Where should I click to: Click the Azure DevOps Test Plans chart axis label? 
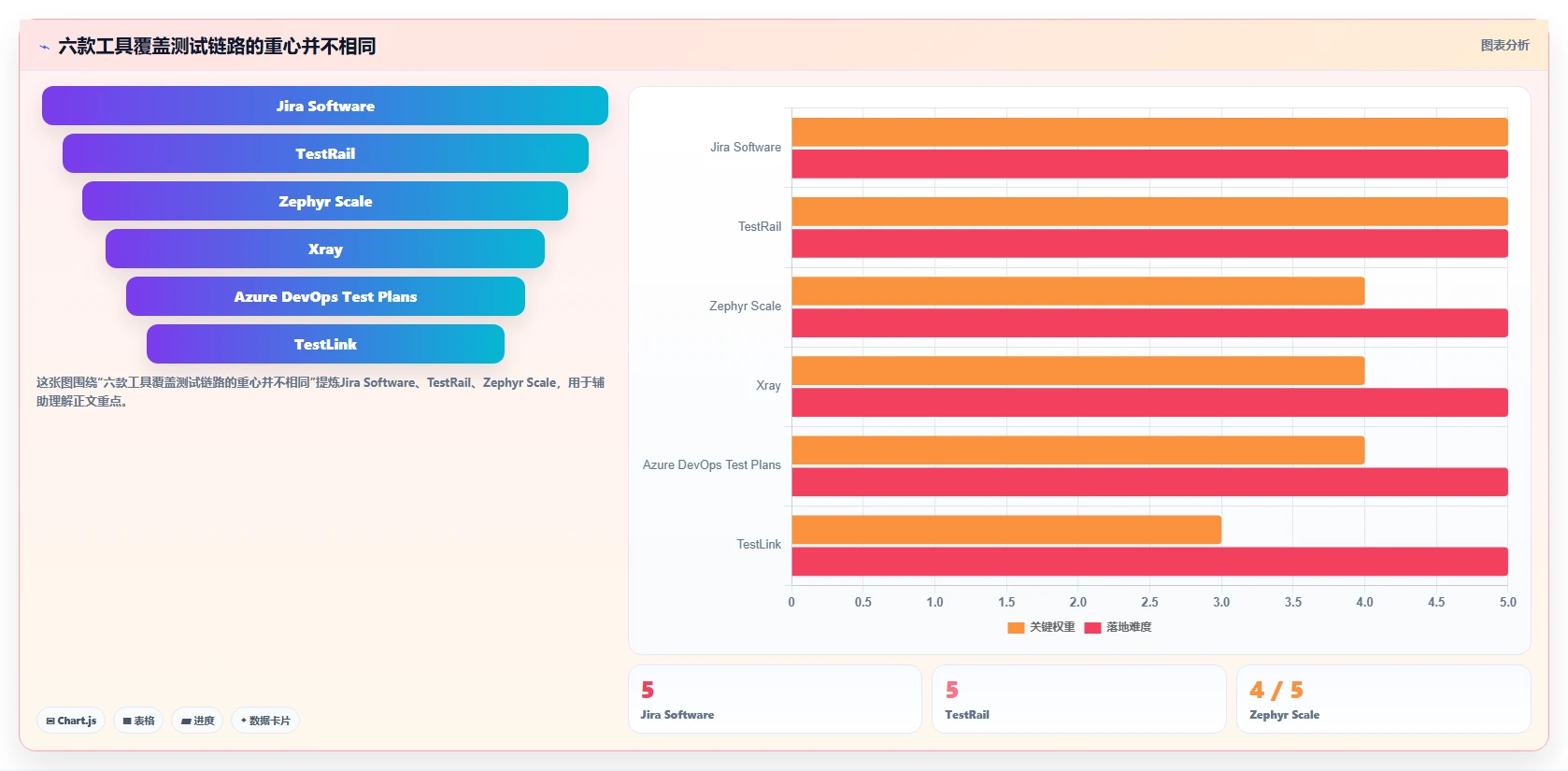click(712, 464)
